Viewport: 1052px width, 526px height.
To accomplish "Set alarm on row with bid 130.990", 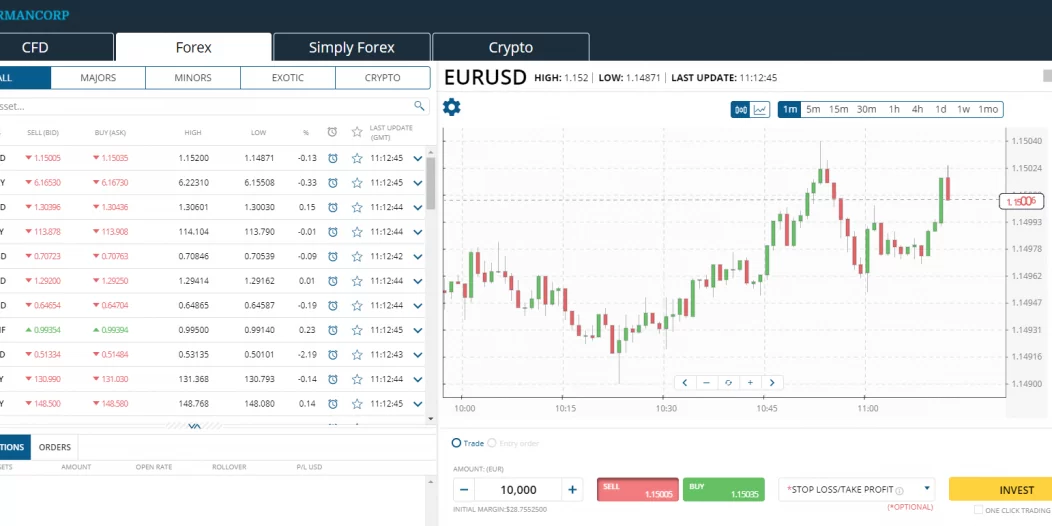I will 333,380.
